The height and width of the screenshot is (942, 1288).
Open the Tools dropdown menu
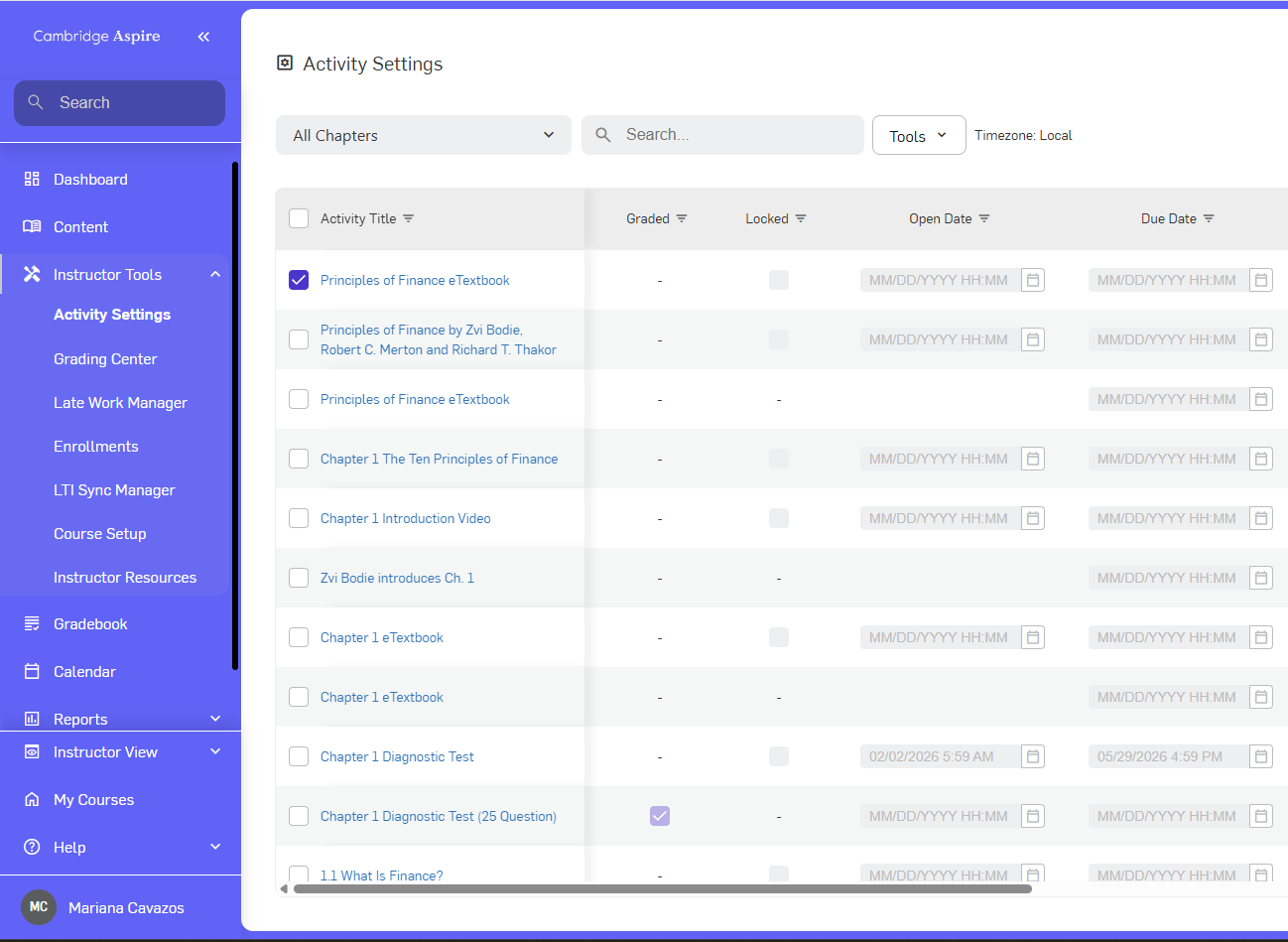tap(919, 135)
